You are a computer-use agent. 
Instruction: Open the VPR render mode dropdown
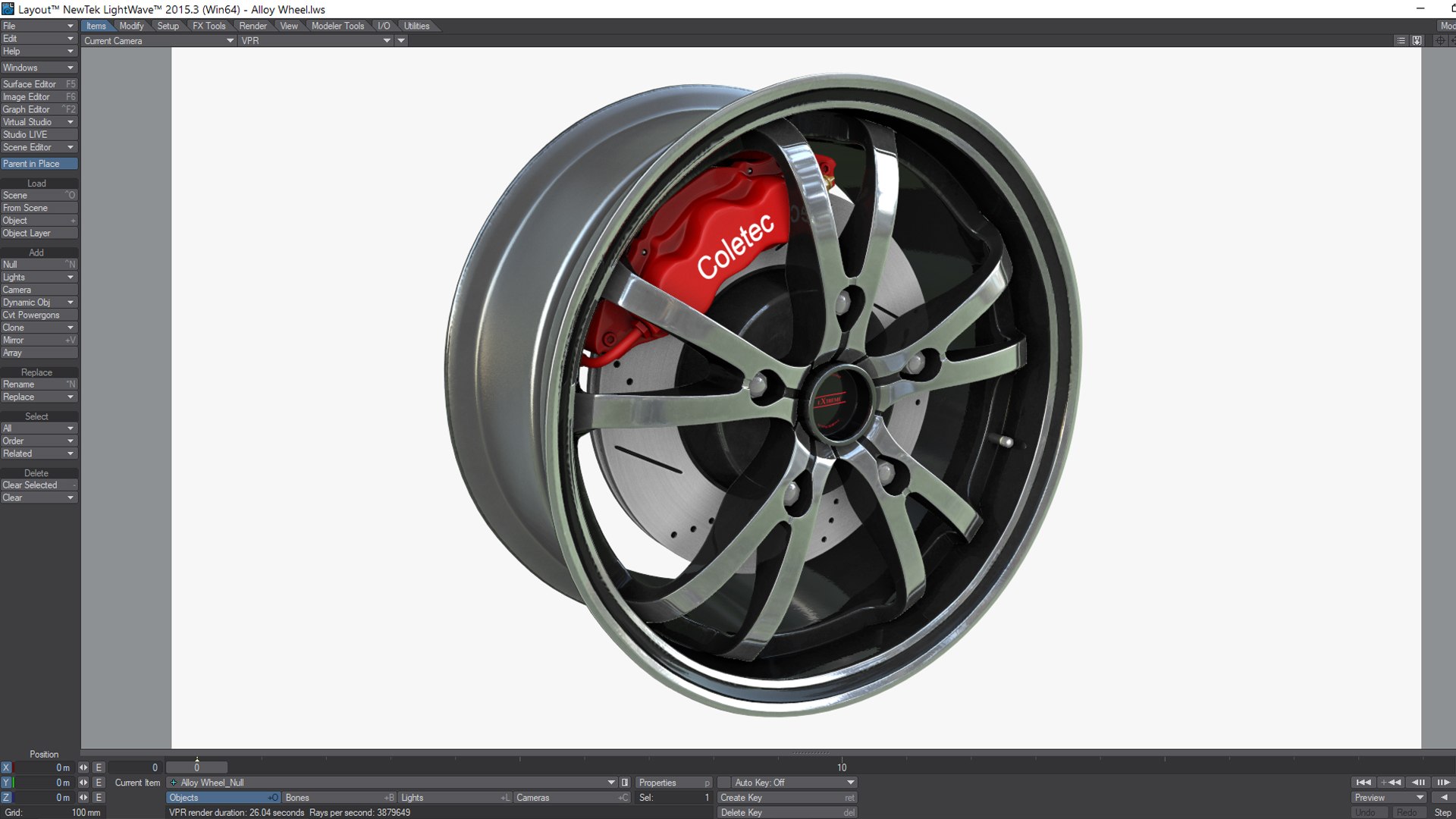coord(316,41)
